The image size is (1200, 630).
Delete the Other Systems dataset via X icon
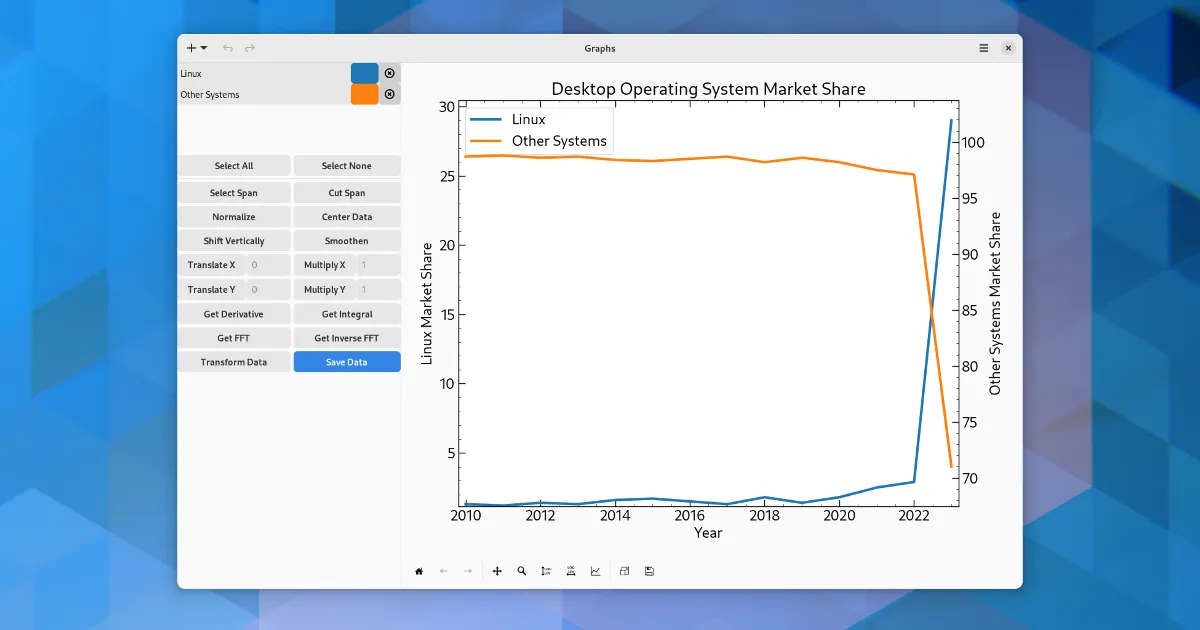coord(390,94)
